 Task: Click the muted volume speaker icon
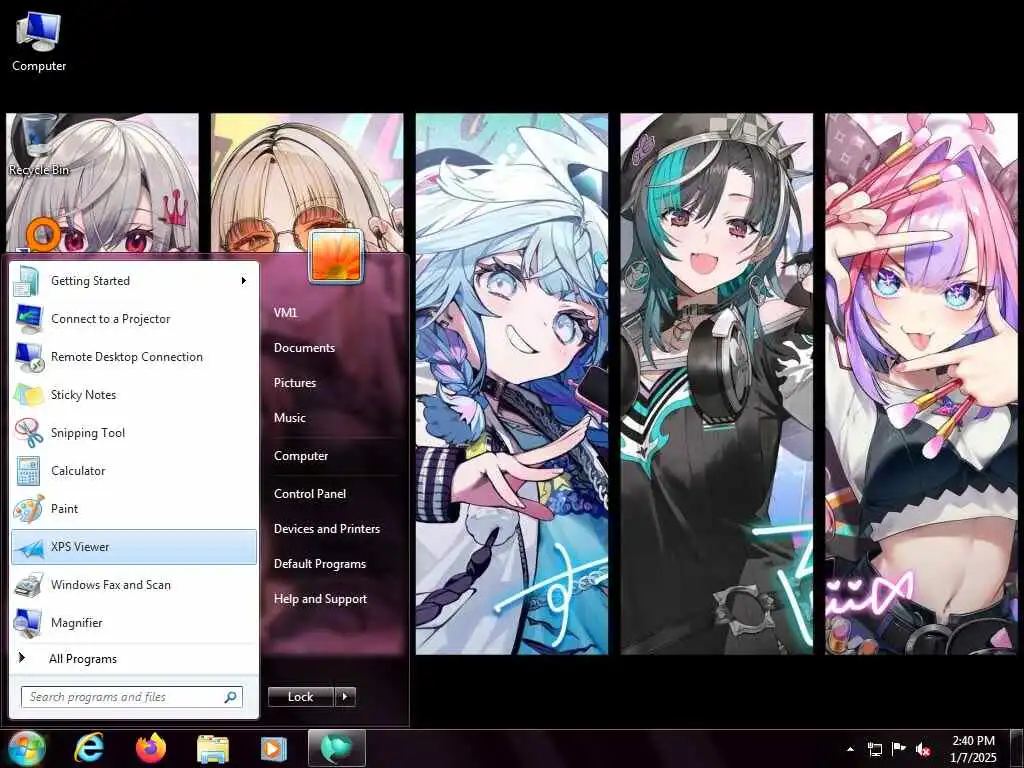coord(923,749)
